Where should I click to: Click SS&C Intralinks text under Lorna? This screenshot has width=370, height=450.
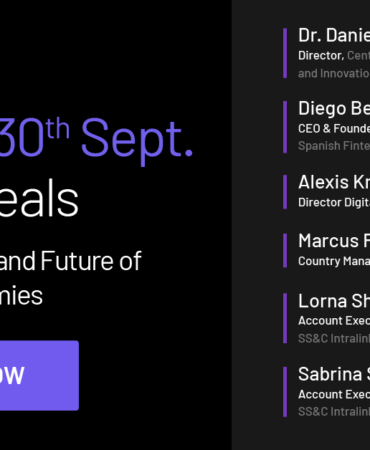pyautogui.click(x=334, y=338)
